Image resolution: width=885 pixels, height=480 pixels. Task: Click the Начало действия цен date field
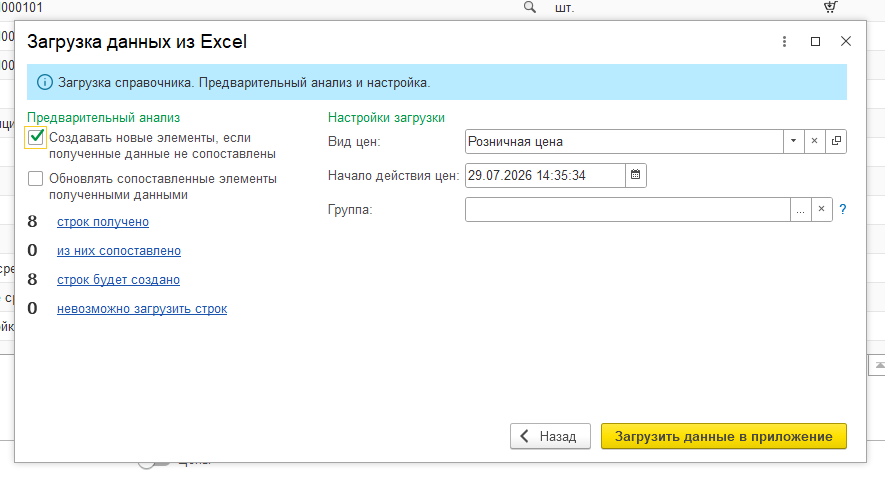click(x=545, y=175)
